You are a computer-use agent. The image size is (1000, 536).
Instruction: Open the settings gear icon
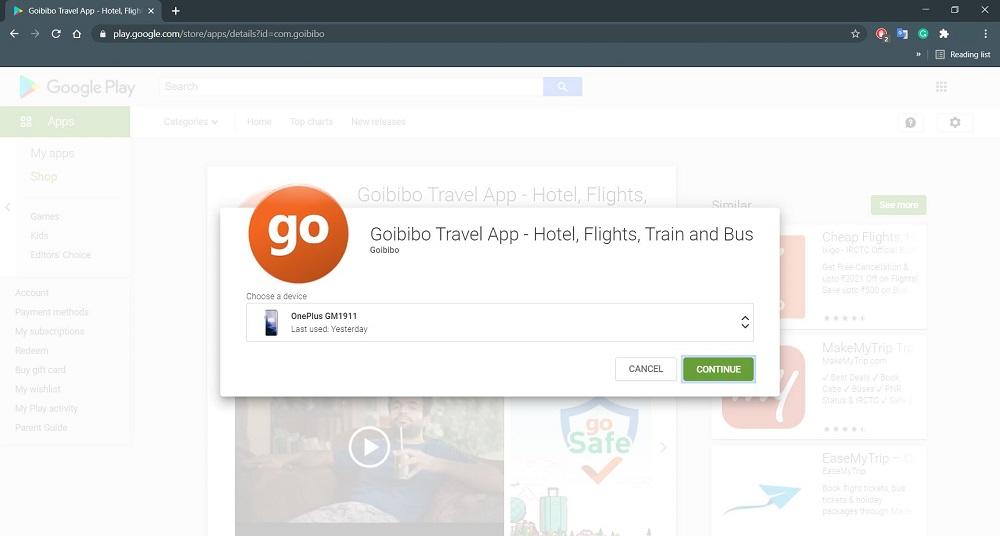[955, 123]
